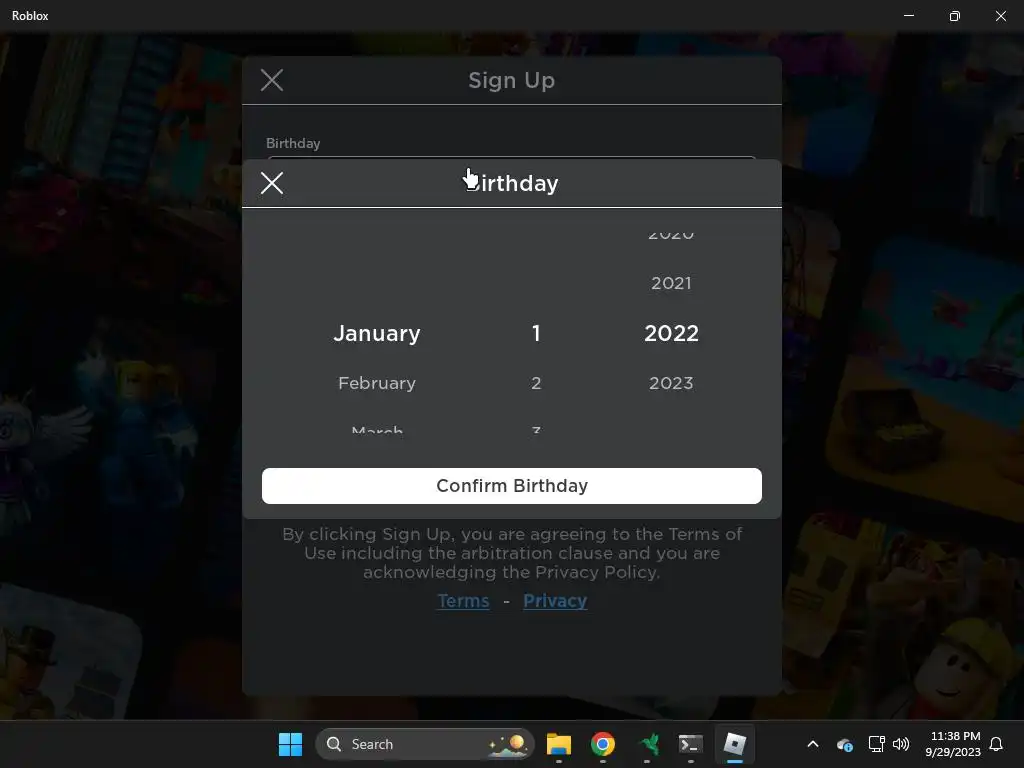
Task: Open the Terminal app on taskbar
Action: pyautogui.click(x=691, y=744)
